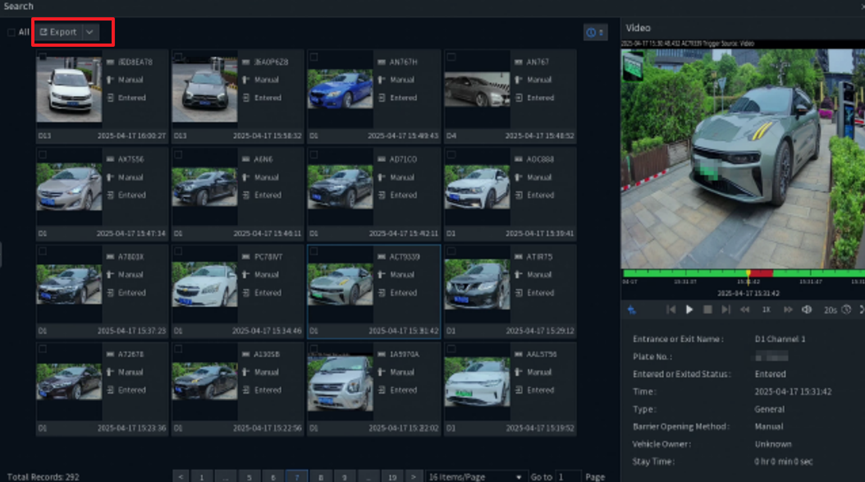This screenshot has width=865, height=482.
Task: Select checkbox on the AAL5T56 record
Action: (451, 349)
